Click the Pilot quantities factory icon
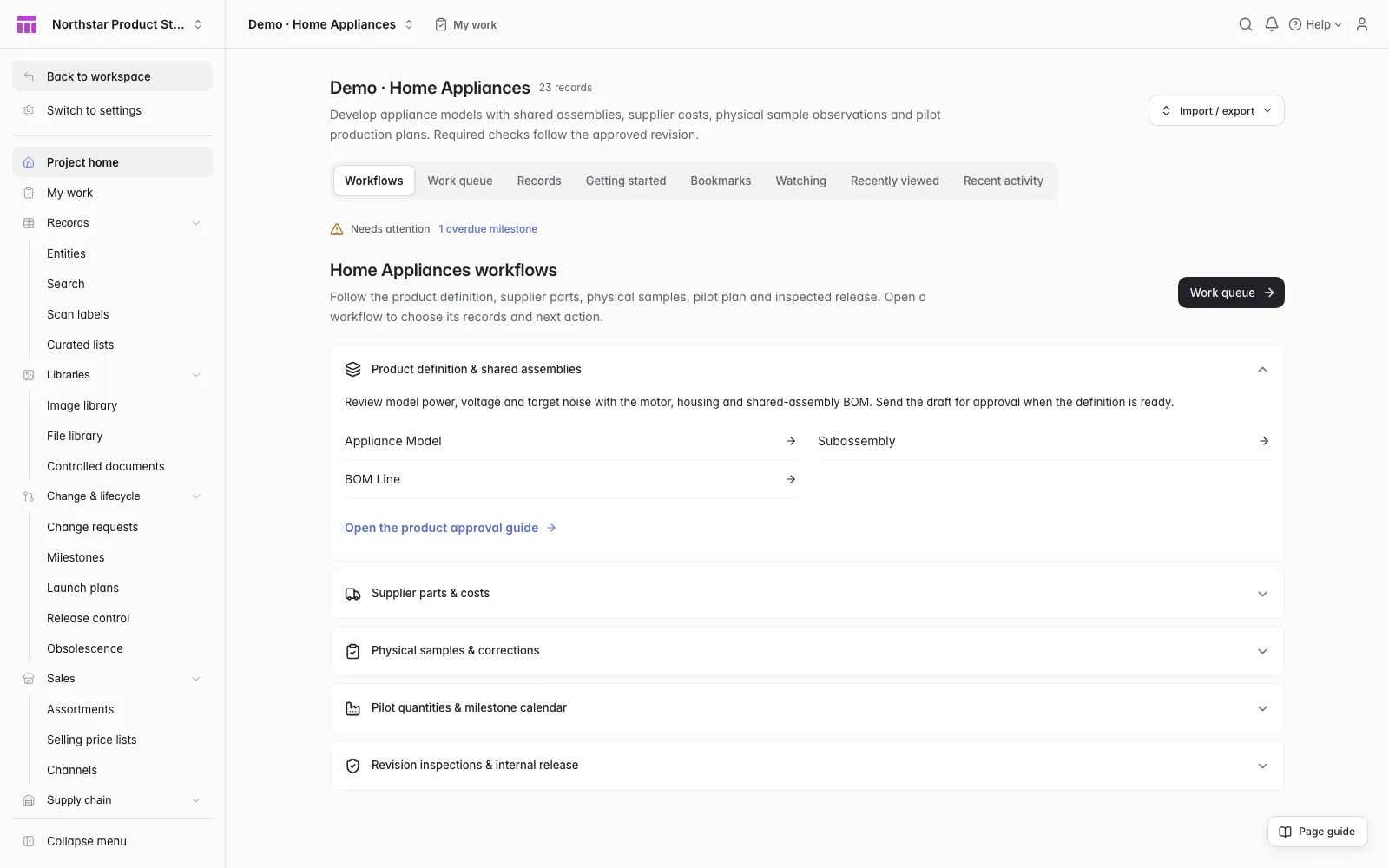The image size is (1389, 868). [x=352, y=708]
